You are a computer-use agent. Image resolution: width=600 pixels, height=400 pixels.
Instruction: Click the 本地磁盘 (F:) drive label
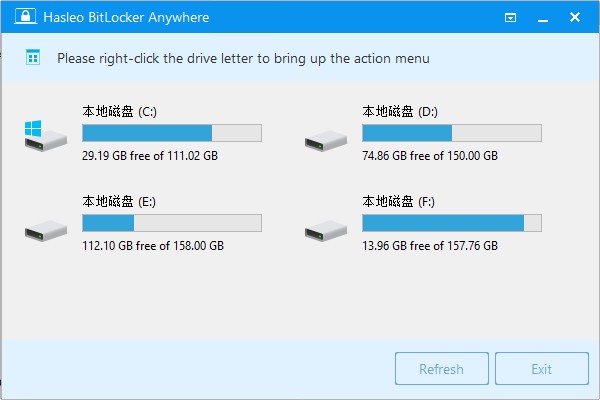399,201
